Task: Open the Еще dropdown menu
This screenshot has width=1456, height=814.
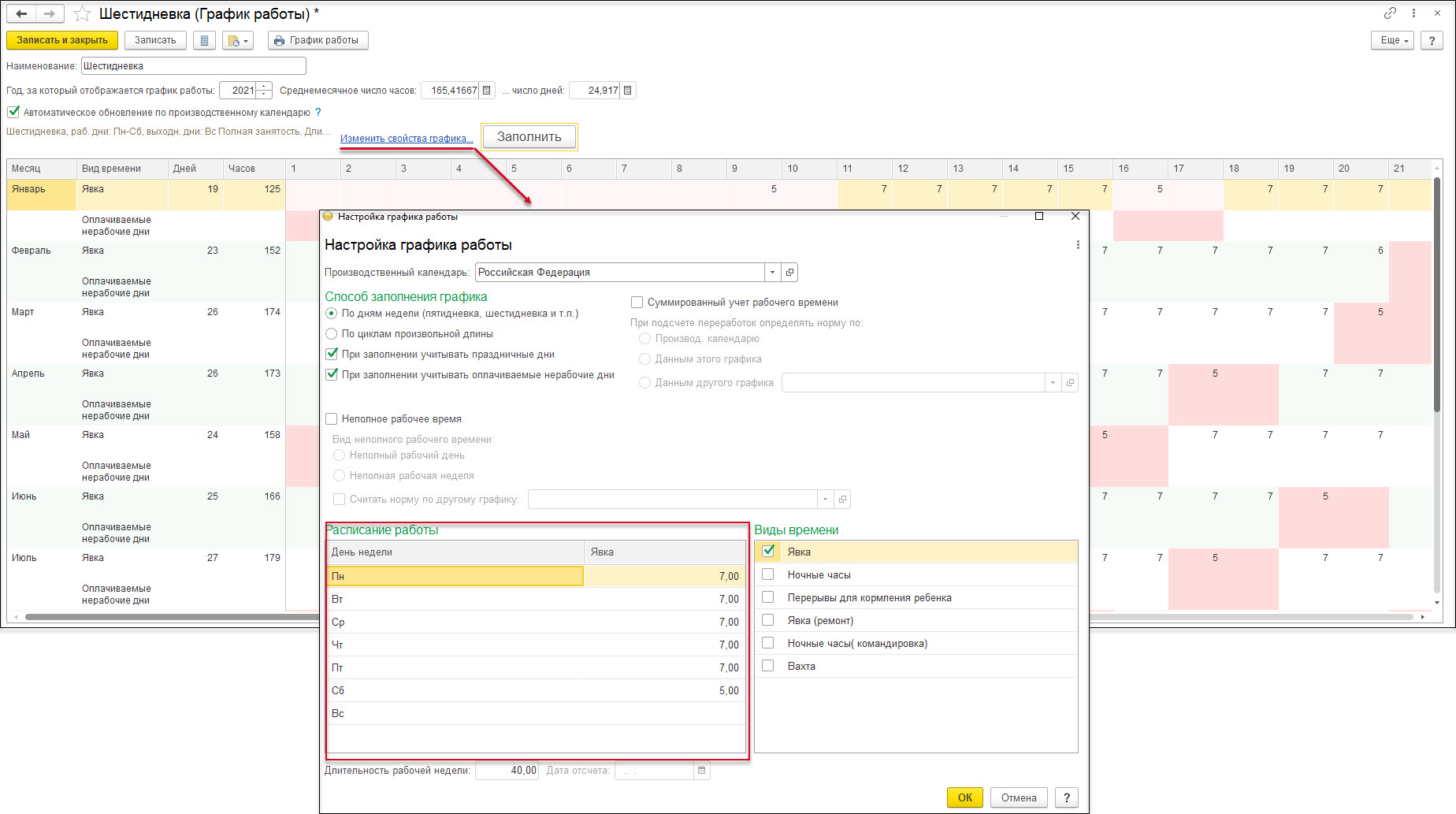Action: coord(1393,40)
